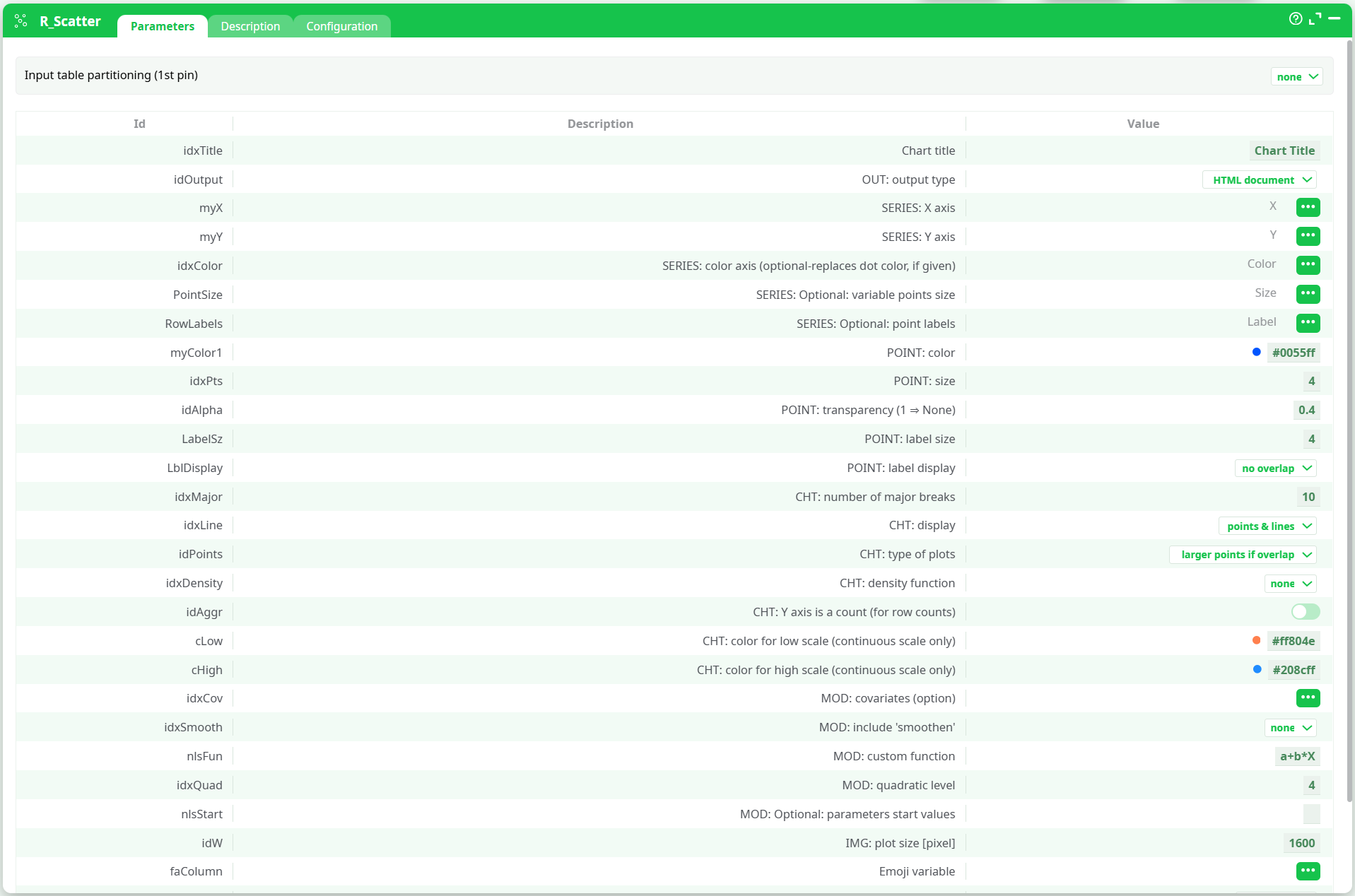The width and height of the screenshot is (1355, 896).
Task: Switch to the Configuration tab
Action: click(x=341, y=26)
